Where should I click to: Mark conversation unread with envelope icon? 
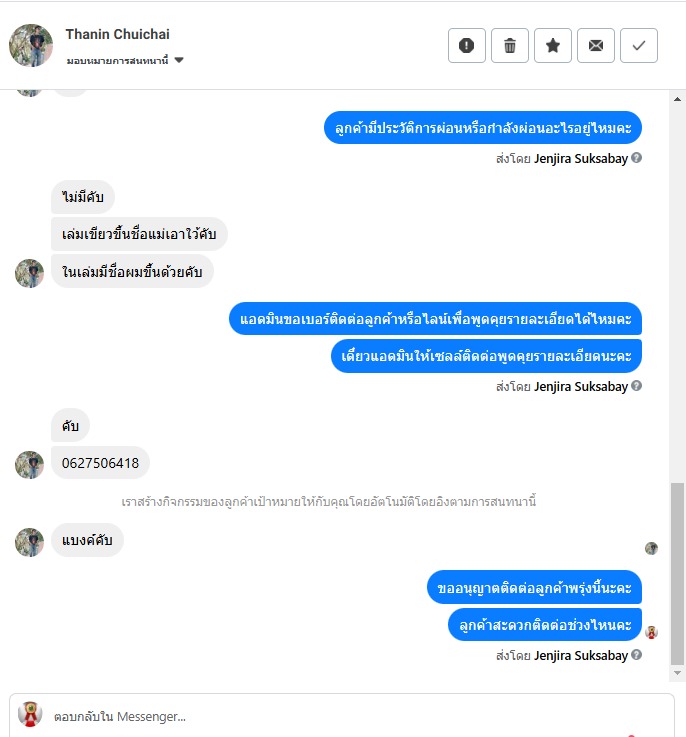pyautogui.click(x=596, y=46)
